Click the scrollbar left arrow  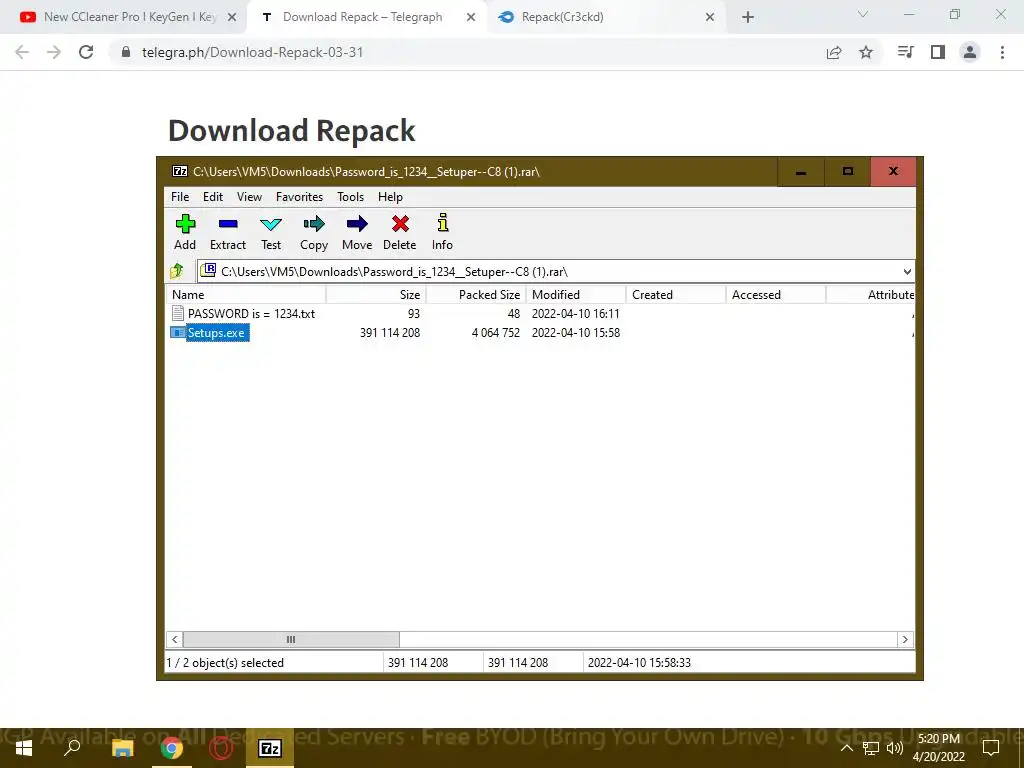174,639
